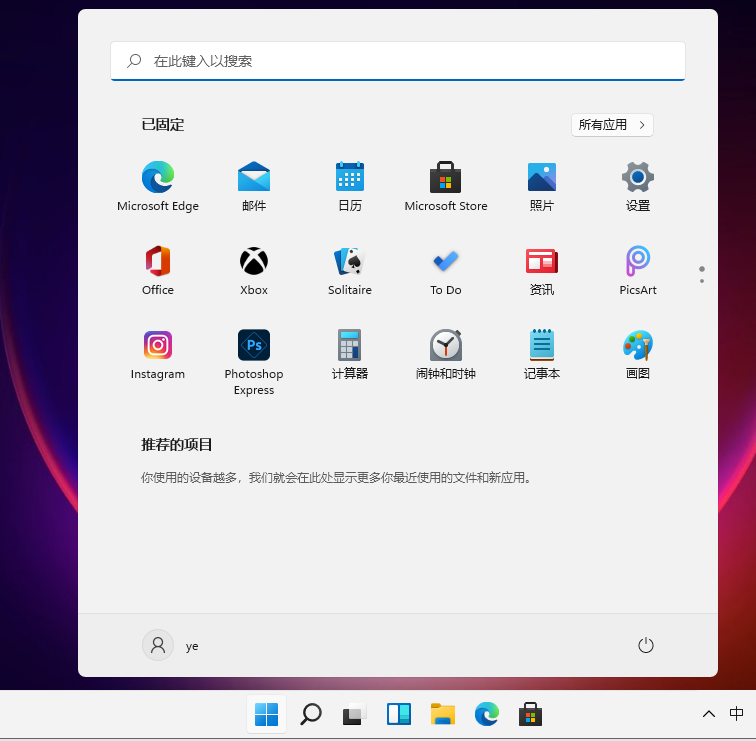This screenshot has width=756, height=741.
Task: Click the power button
Action: (646, 646)
